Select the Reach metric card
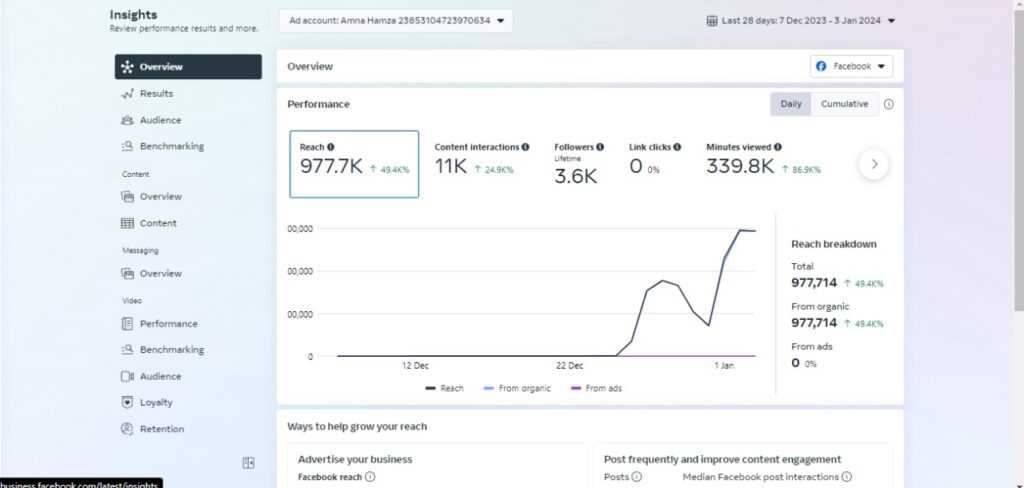 point(354,164)
